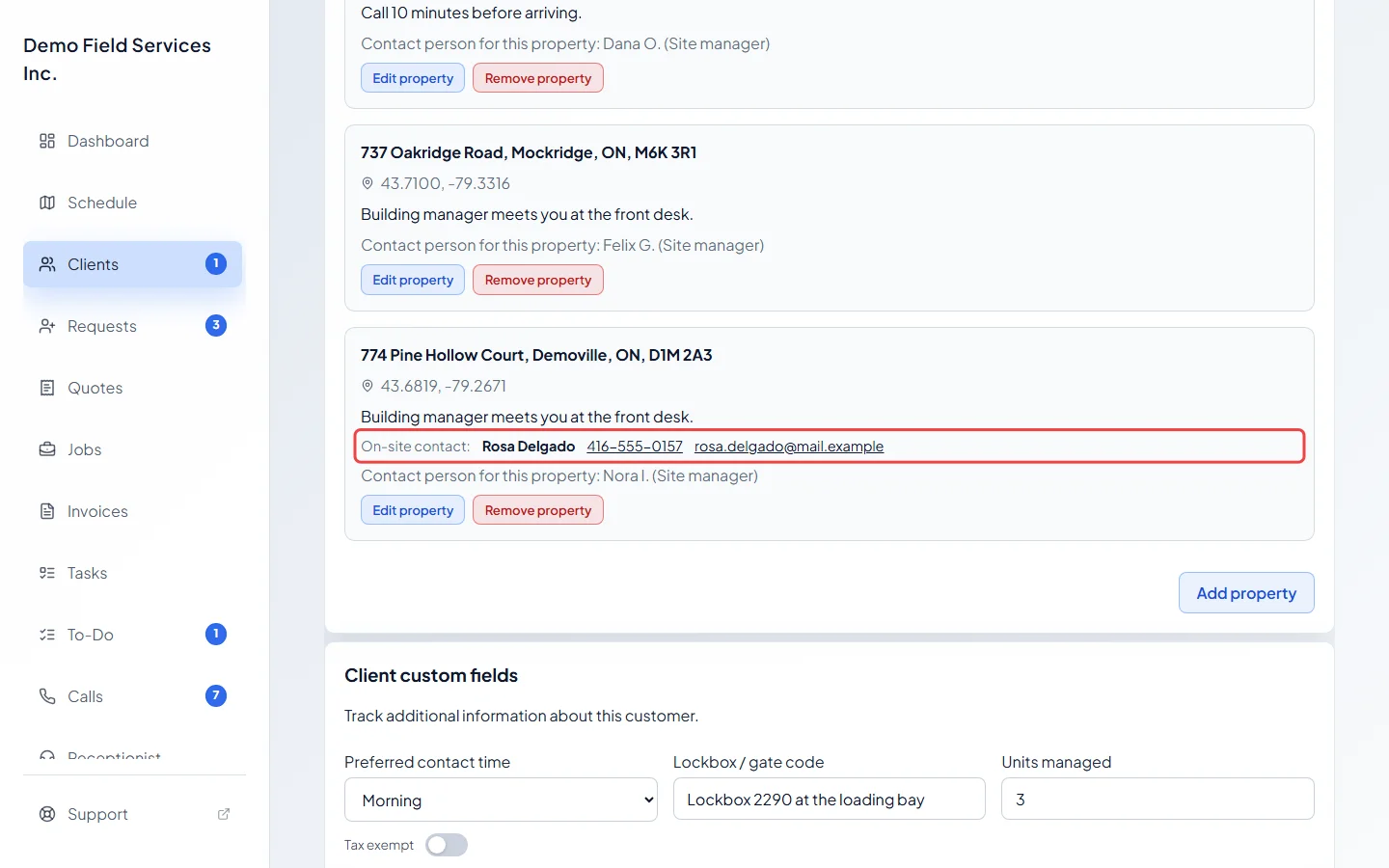The width and height of the screenshot is (1389, 868).
Task: Click the 737 Oakridge Road address heading
Action: click(x=529, y=152)
